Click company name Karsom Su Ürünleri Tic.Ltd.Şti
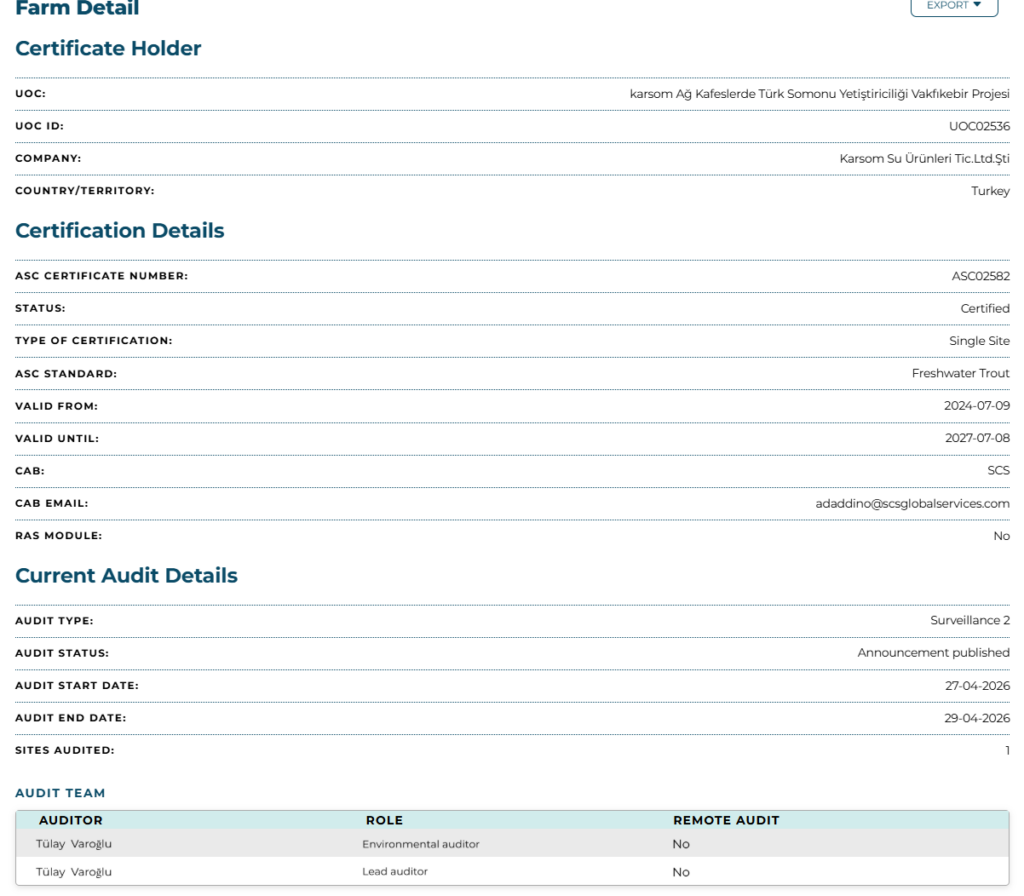The width and height of the screenshot is (1024, 896). (x=924, y=158)
